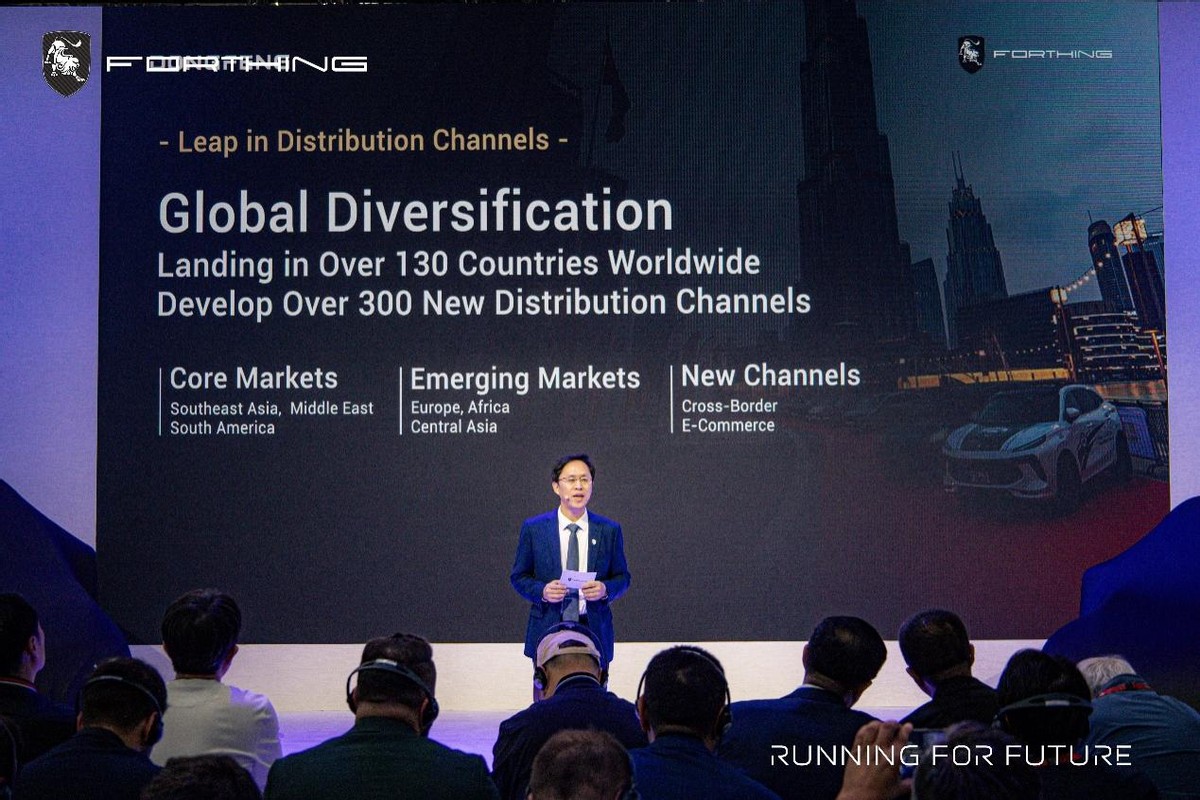Click "Landing in Over 130 Countries Worldwide" line
The width and height of the screenshot is (1200, 800).
[x=459, y=264]
